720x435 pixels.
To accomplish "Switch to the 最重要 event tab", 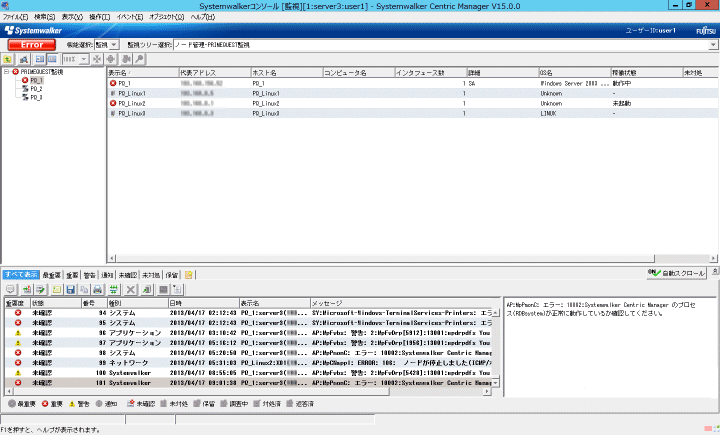I will click(x=51, y=275).
